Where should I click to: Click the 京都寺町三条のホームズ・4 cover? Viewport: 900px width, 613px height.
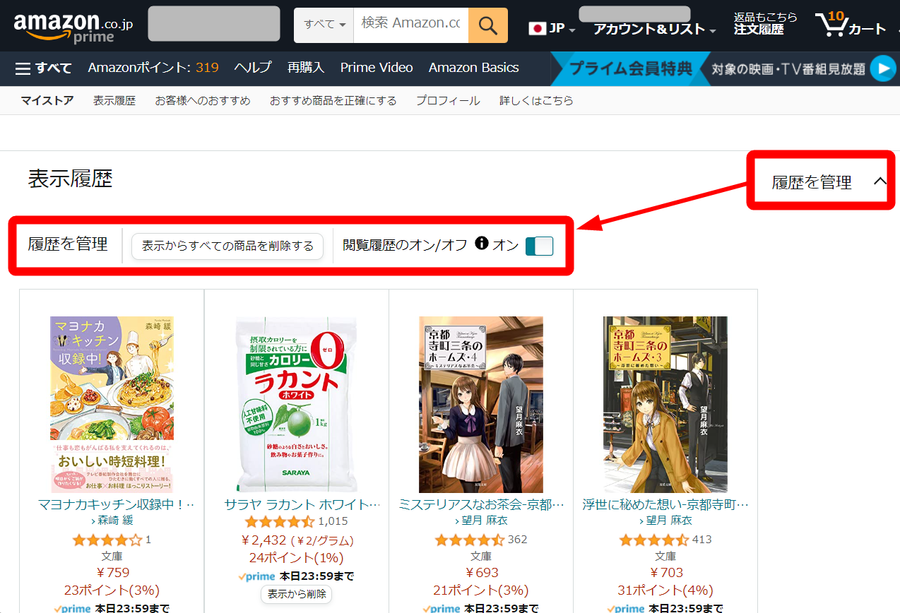click(481, 404)
